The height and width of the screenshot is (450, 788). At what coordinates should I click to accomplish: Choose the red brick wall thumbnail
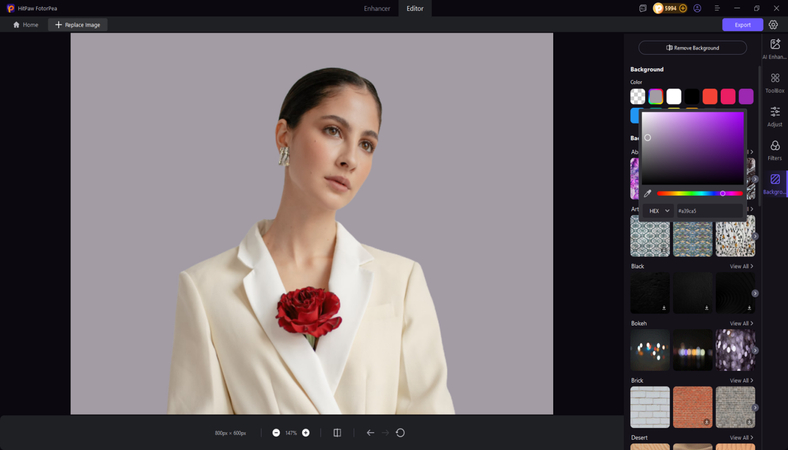tap(693, 407)
